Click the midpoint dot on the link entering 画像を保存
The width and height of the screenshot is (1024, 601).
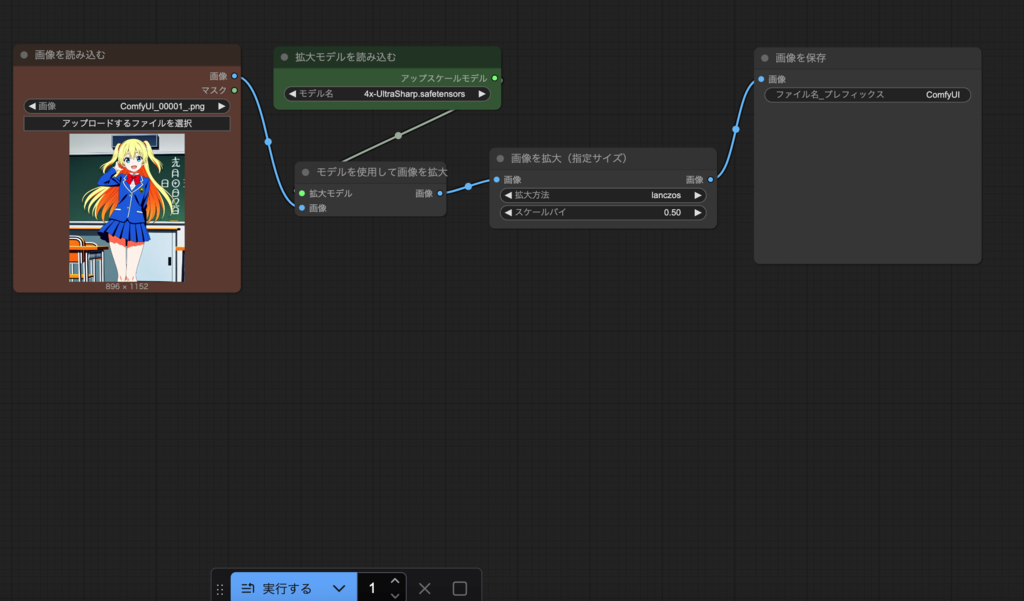pos(736,129)
